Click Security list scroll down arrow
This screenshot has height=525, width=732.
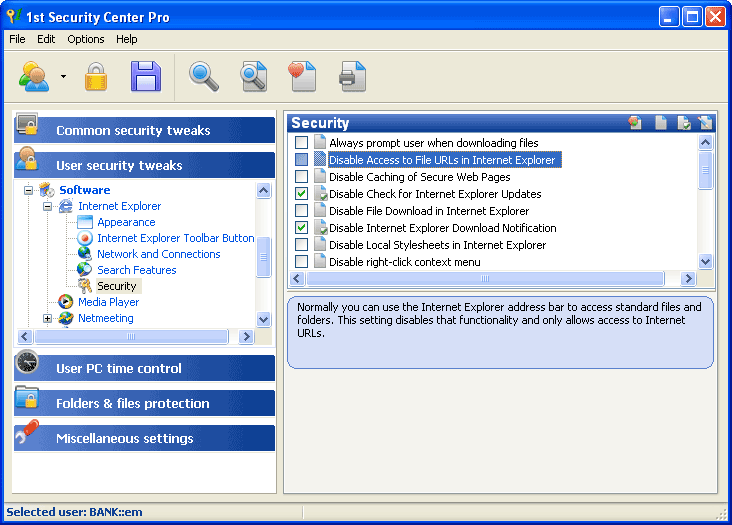pos(705,262)
